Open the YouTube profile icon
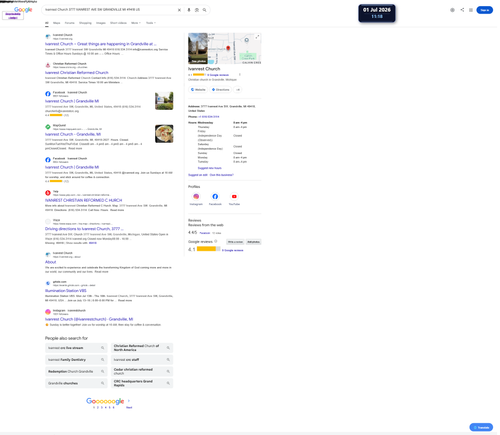500x435 pixels. 234,197
